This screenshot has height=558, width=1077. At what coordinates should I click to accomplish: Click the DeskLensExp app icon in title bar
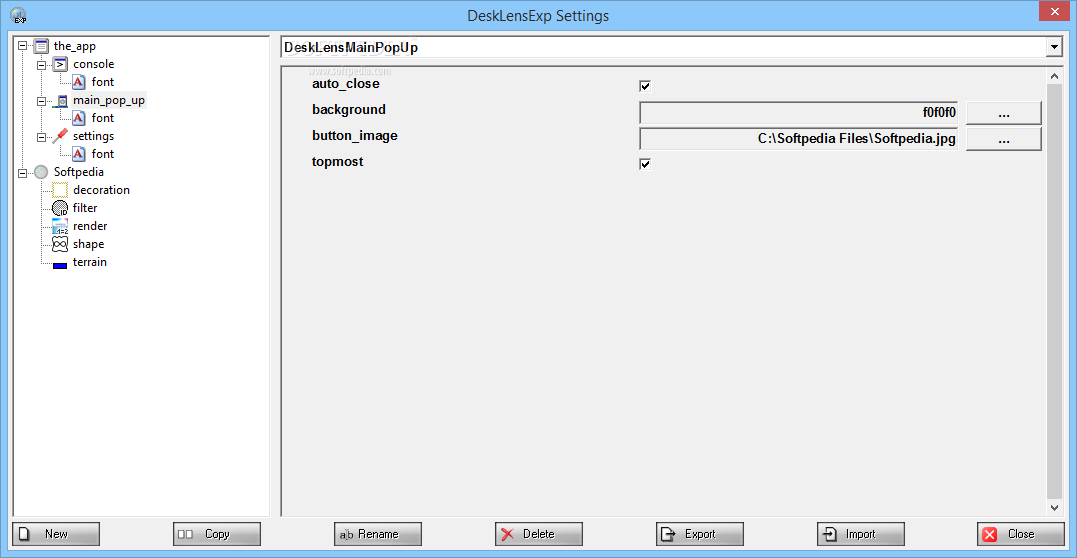pyautogui.click(x=19, y=14)
